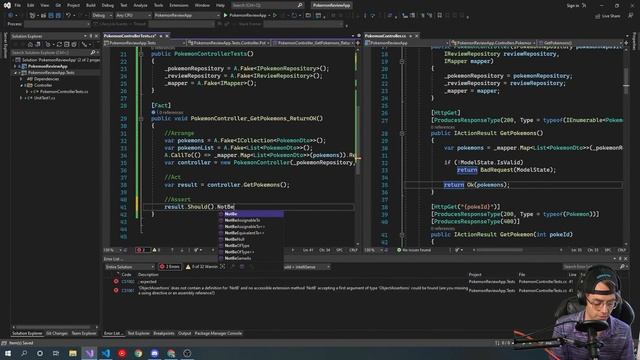Select NotBe in IntelliSense list
Image resolution: width=640 pixels, height=360 pixels.
click(251, 214)
